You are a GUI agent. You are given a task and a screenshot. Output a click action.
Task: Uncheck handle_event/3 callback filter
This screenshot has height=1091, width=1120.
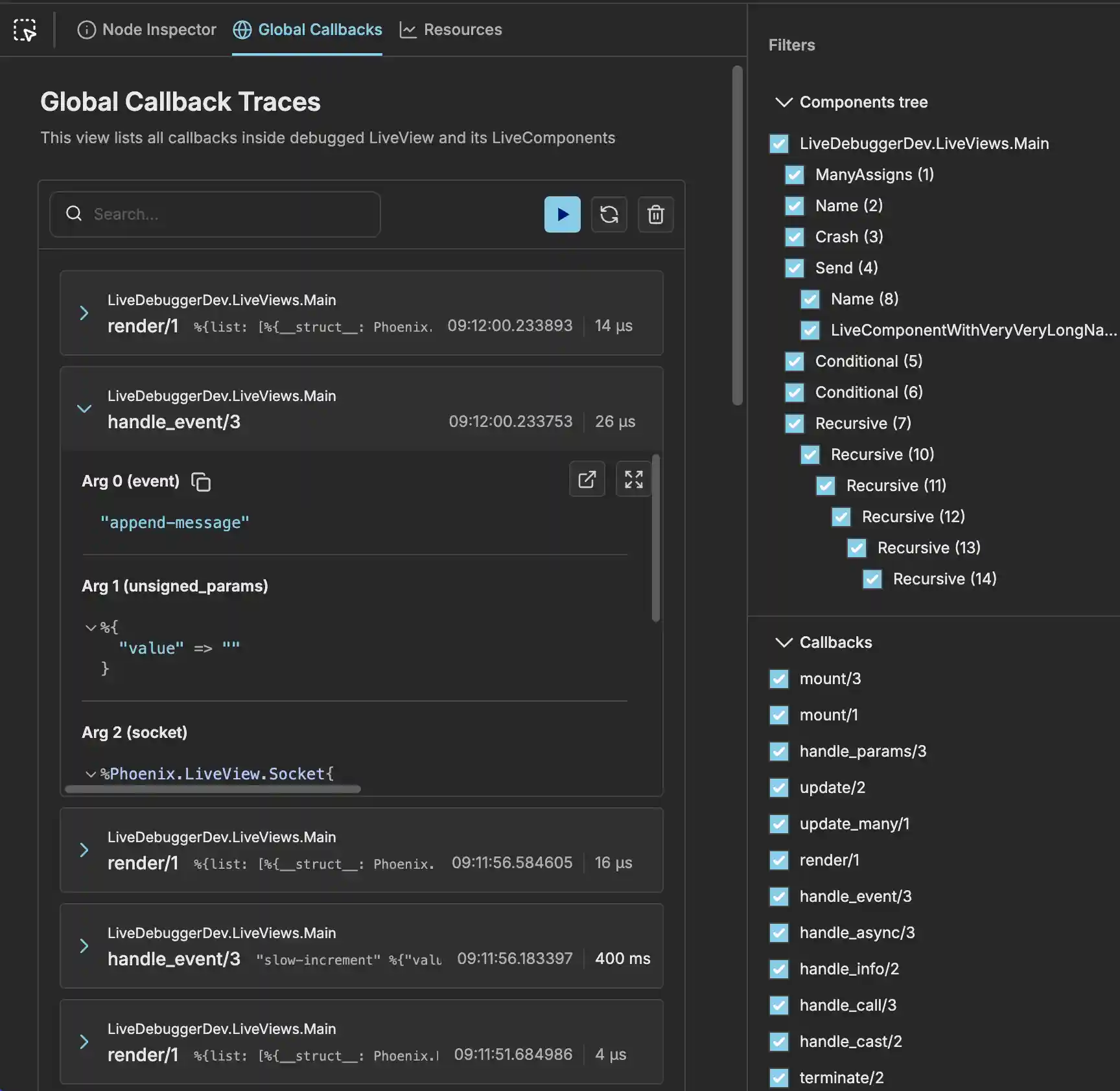click(x=779, y=897)
